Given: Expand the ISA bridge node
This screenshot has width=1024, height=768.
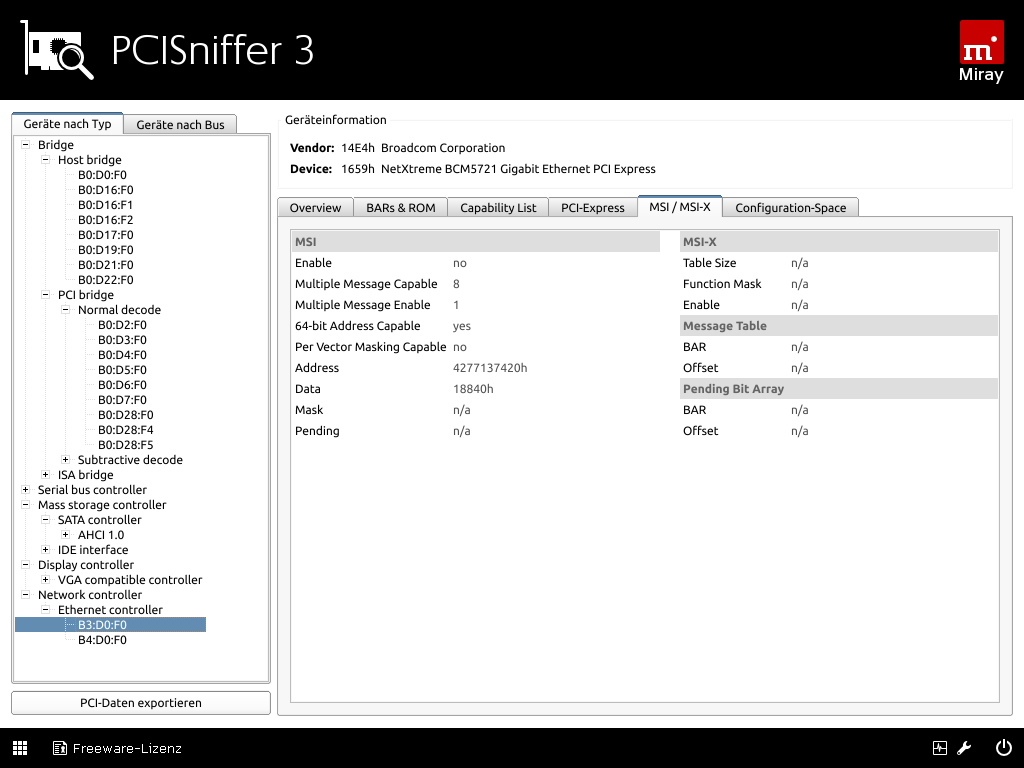Looking at the screenshot, I should coord(46,475).
